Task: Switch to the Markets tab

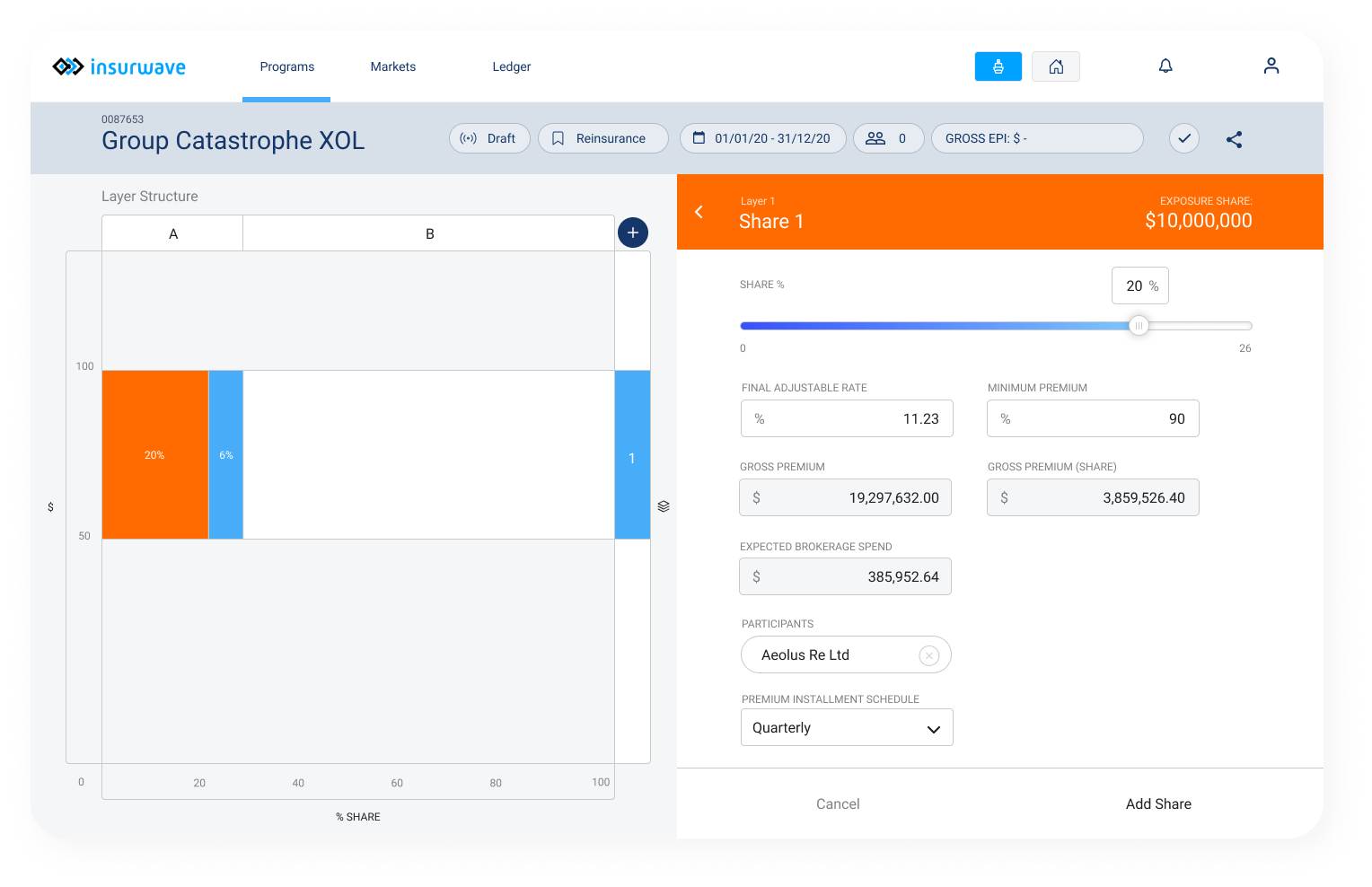Action: 393,66
